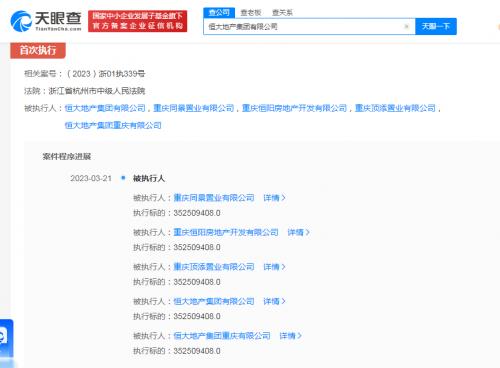Open 恒大地产集团重庆有限公司 link under case progress
The height and width of the screenshot is (368, 500).
[222, 336]
